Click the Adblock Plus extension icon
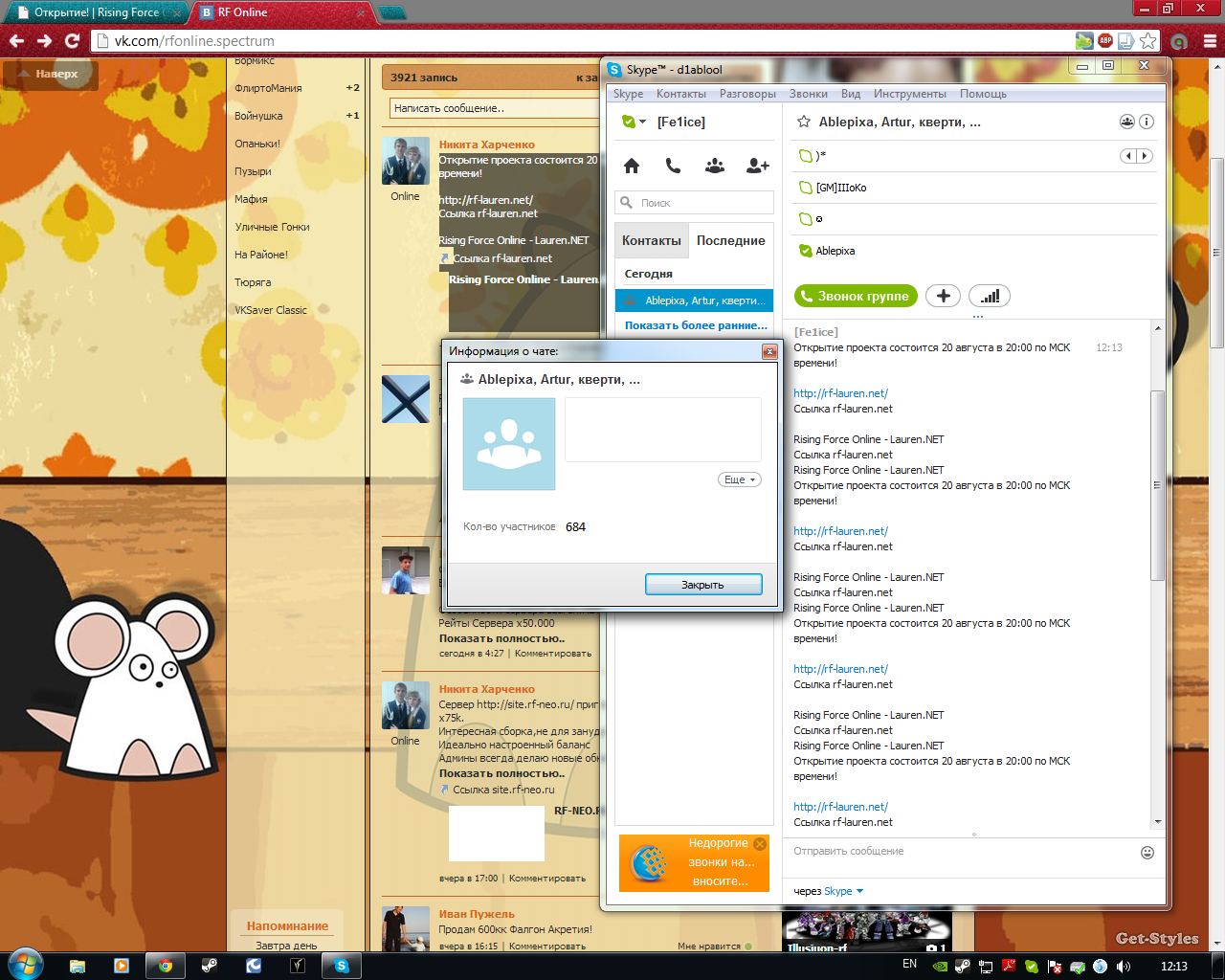The height and width of the screenshot is (980, 1225). [1105, 41]
